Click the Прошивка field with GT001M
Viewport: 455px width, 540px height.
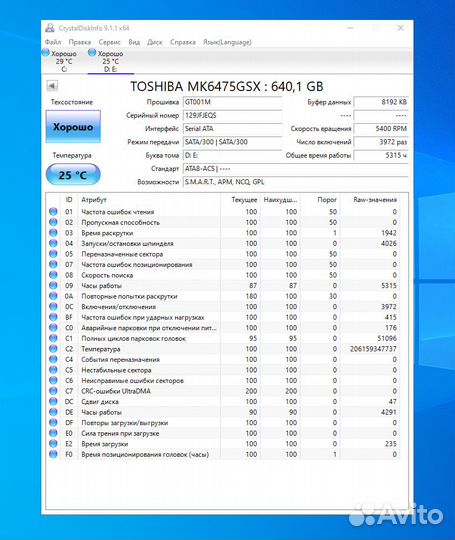232,102
